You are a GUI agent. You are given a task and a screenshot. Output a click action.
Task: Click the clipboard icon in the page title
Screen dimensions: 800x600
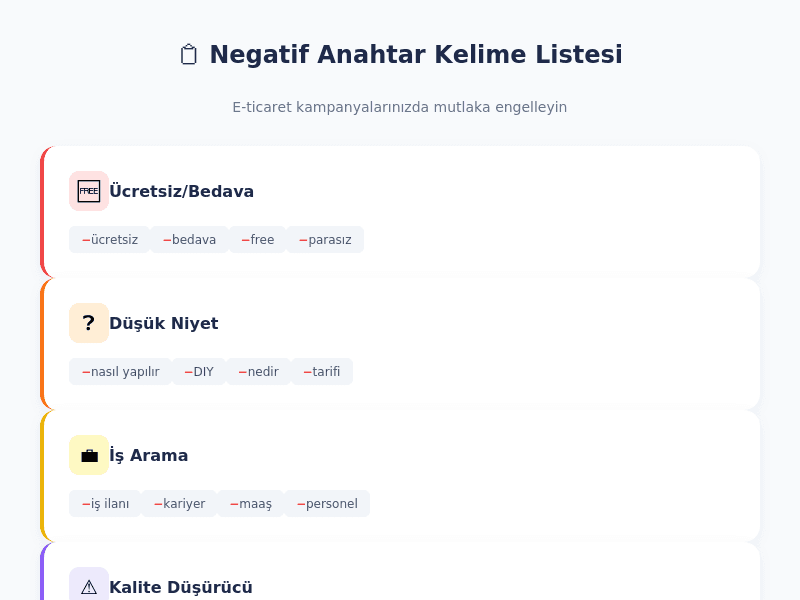[187, 54]
